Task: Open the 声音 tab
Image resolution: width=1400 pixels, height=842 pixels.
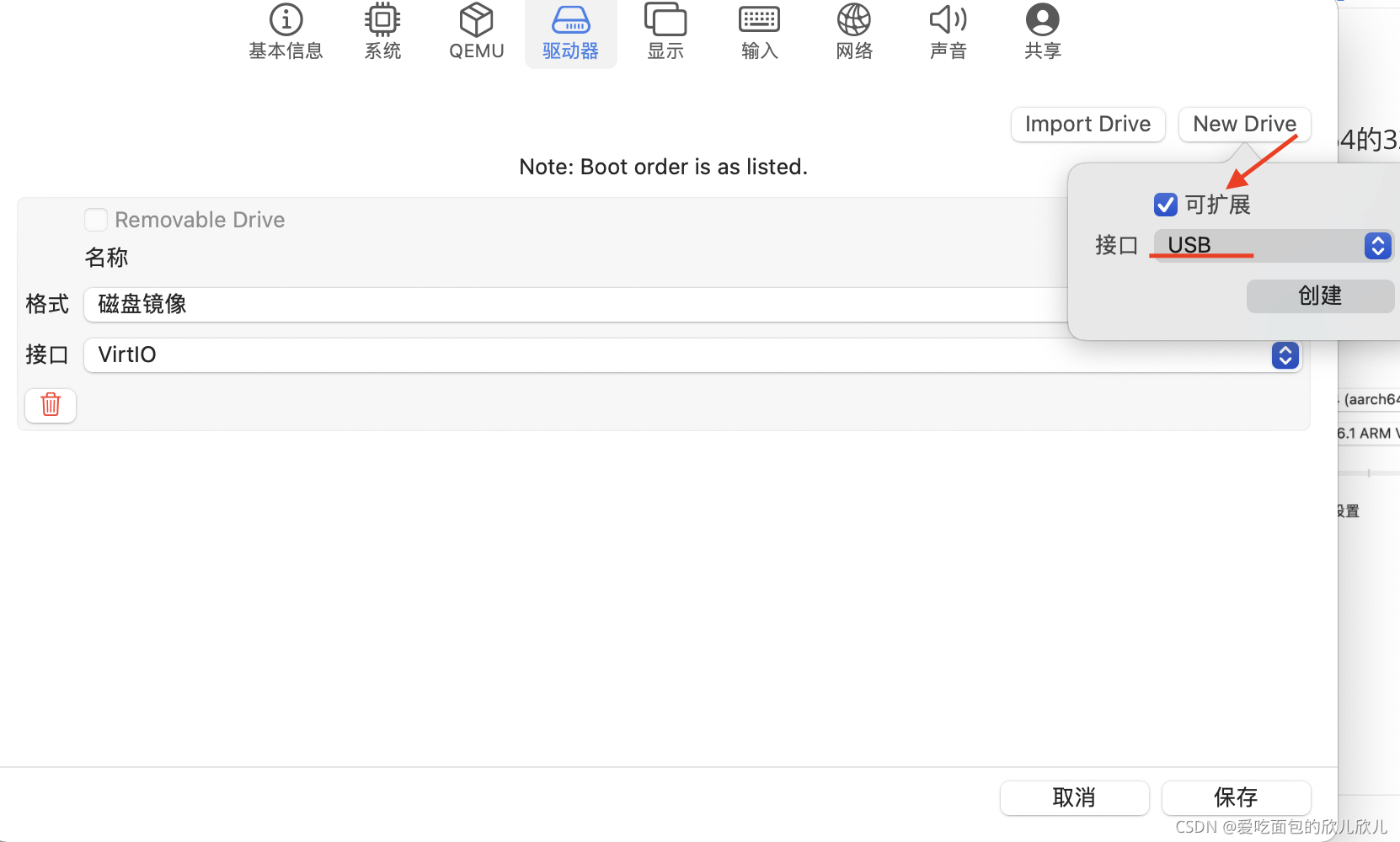Action: point(948,32)
